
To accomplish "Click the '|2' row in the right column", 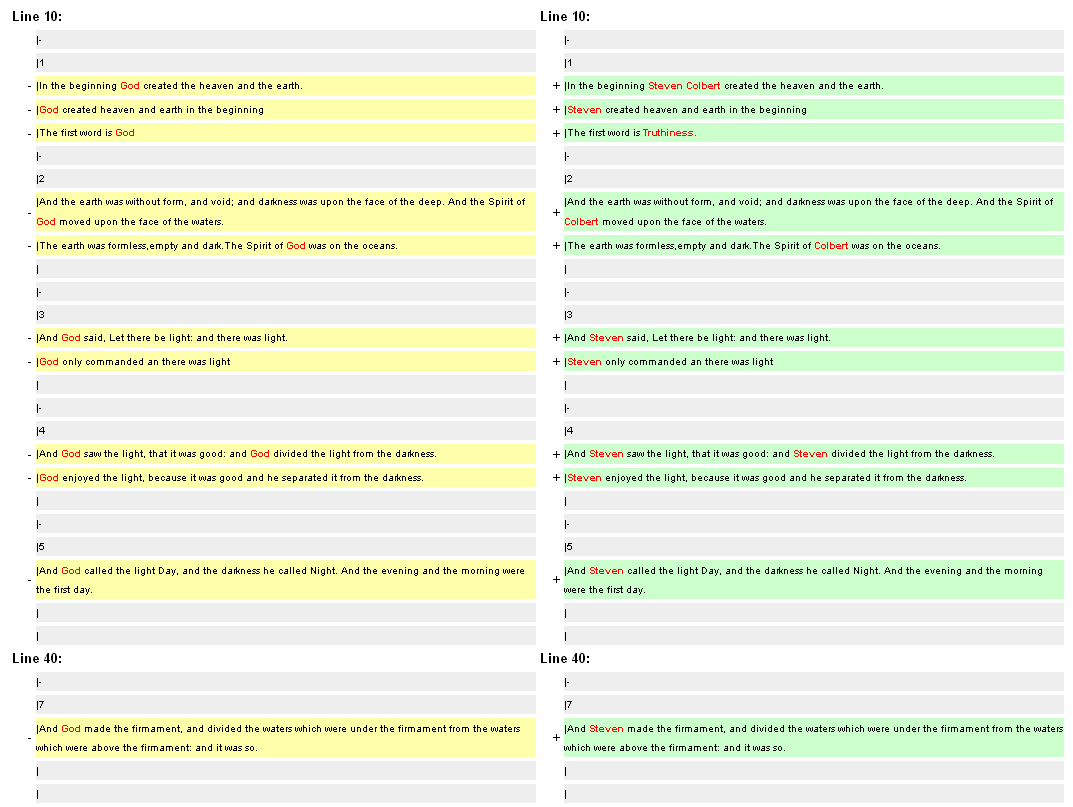I will (x=814, y=179).
